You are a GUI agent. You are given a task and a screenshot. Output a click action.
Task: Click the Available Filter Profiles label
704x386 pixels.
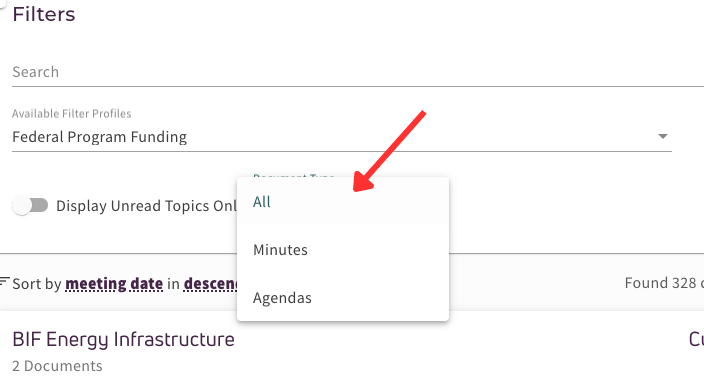click(72, 114)
